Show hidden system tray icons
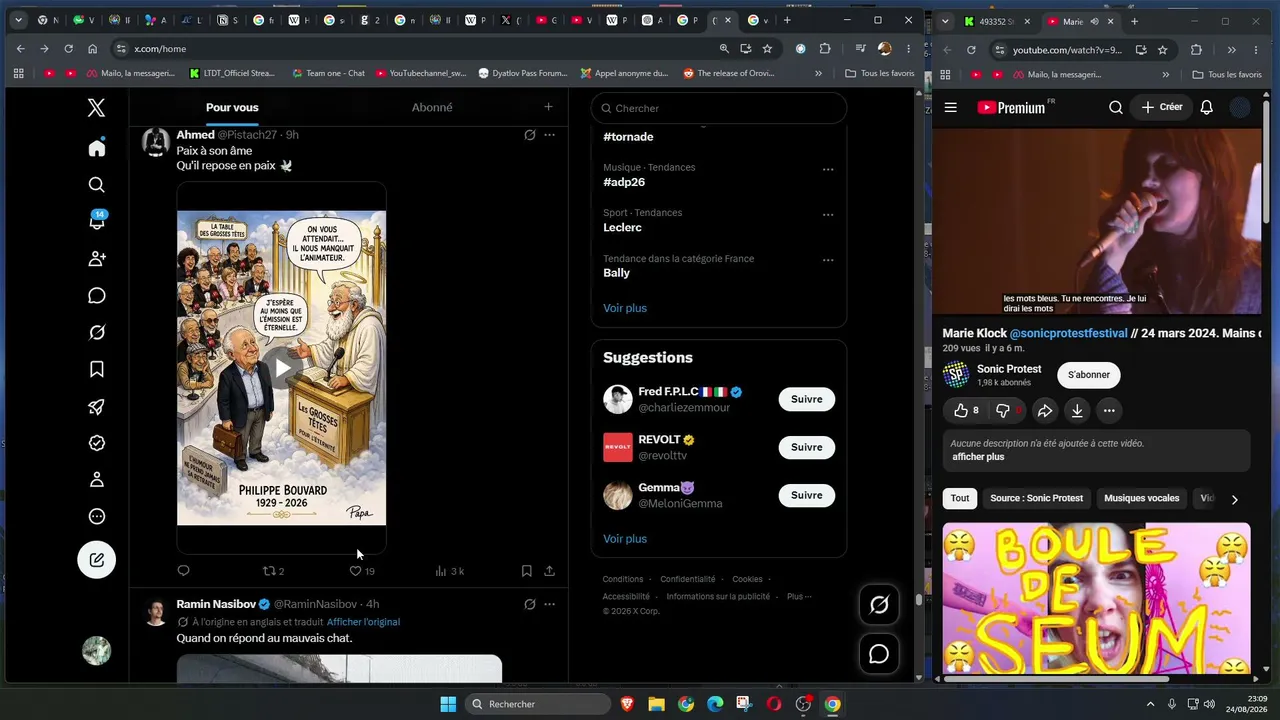Screen dimensions: 1280x720 pos(1150,704)
